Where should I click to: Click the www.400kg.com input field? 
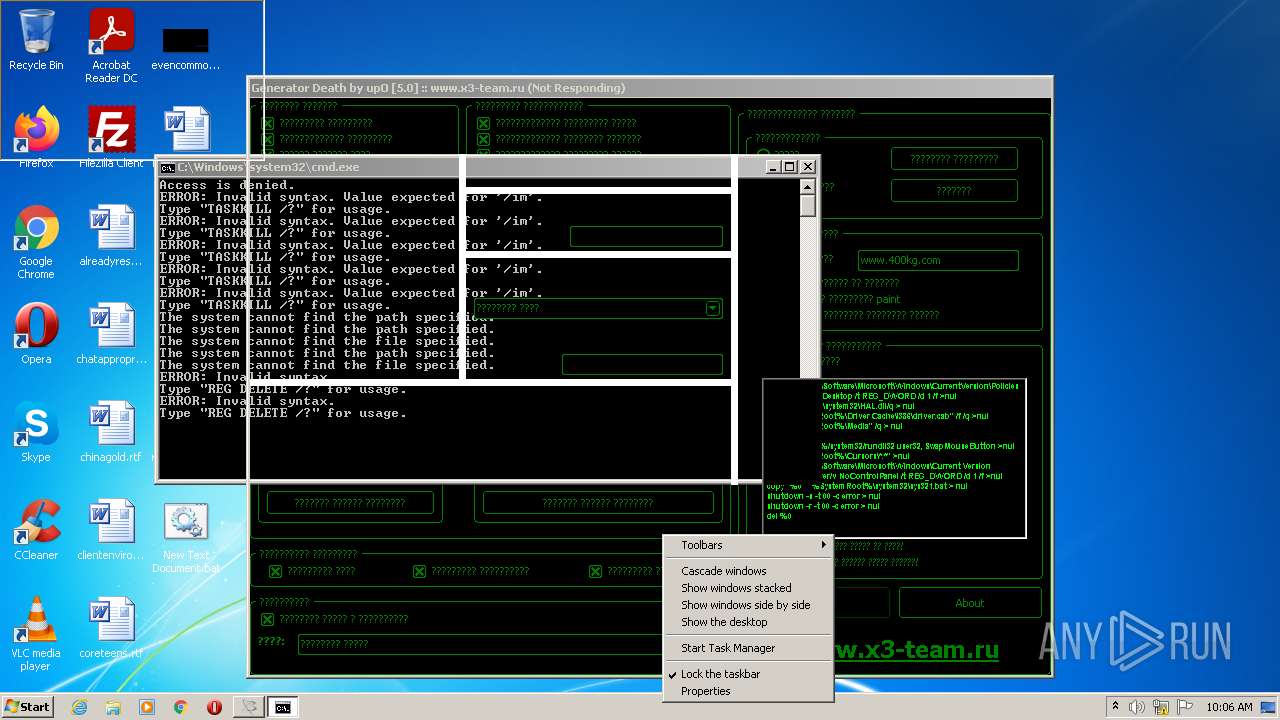click(x=938, y=260)
